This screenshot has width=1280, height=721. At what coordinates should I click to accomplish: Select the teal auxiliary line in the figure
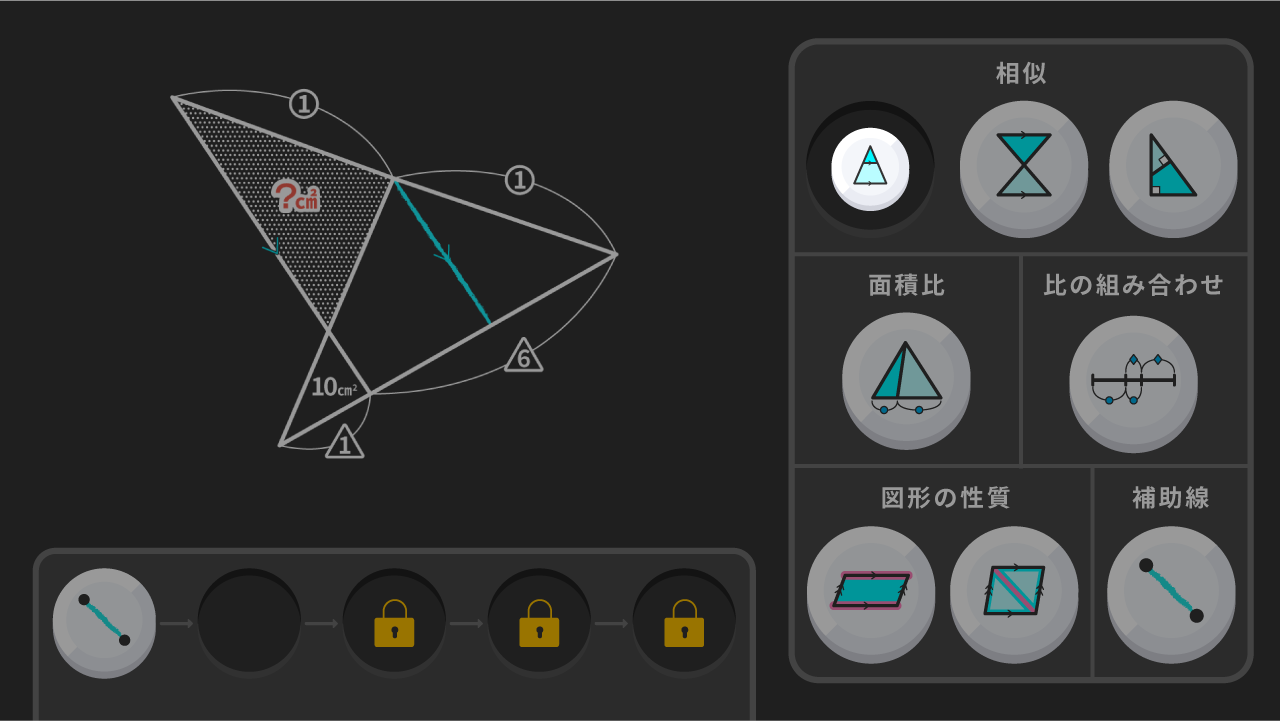(x=443, y=251)
